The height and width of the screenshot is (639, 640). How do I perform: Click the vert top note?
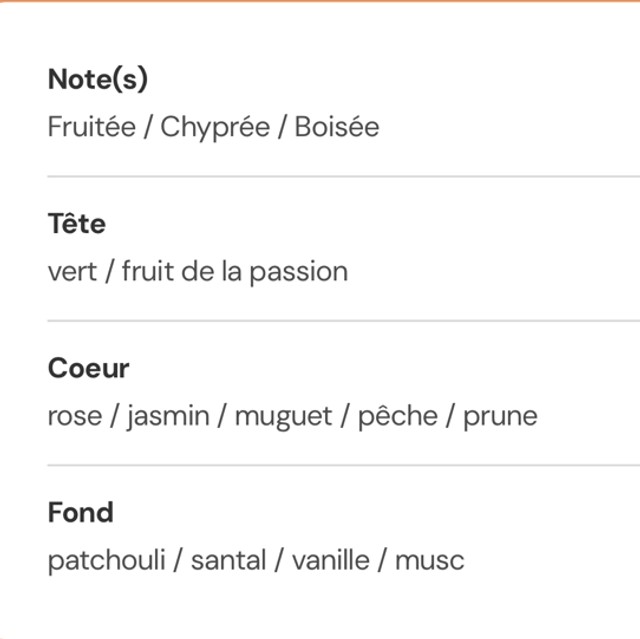[72, 272]
